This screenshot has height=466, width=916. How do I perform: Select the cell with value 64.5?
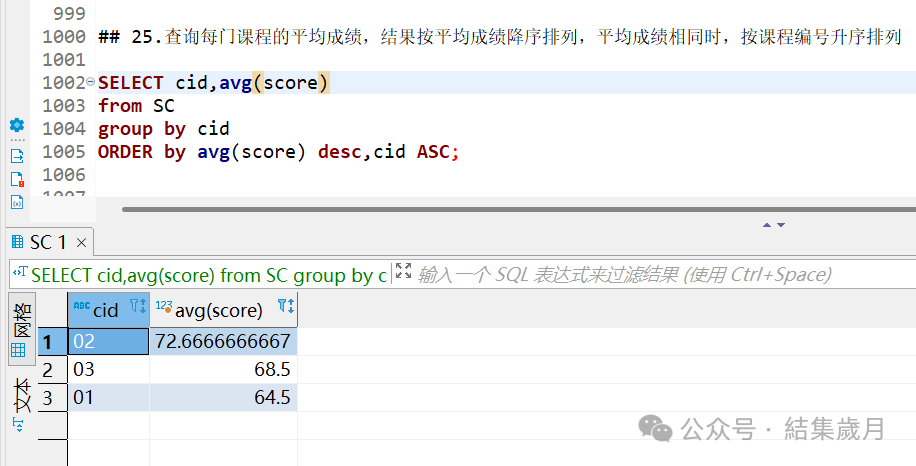(224, 398)
